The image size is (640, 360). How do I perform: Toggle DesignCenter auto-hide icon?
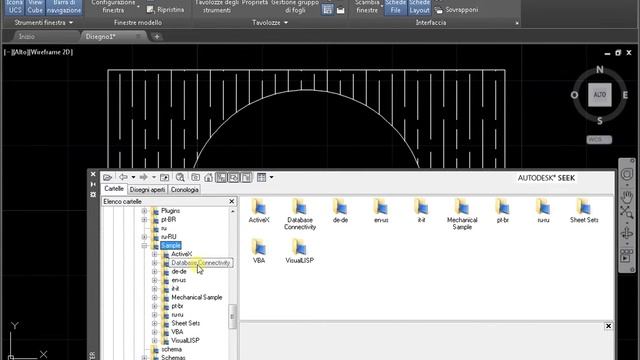coord(93,184)
